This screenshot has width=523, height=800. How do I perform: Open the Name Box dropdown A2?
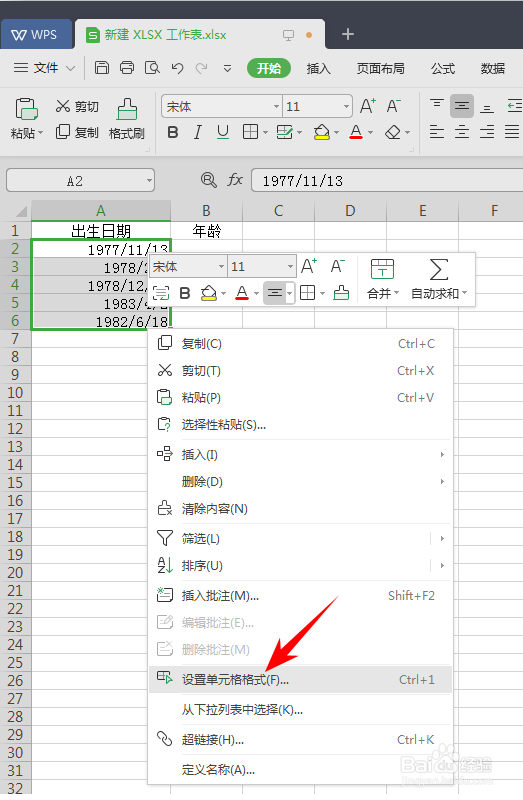coord(149,181)
